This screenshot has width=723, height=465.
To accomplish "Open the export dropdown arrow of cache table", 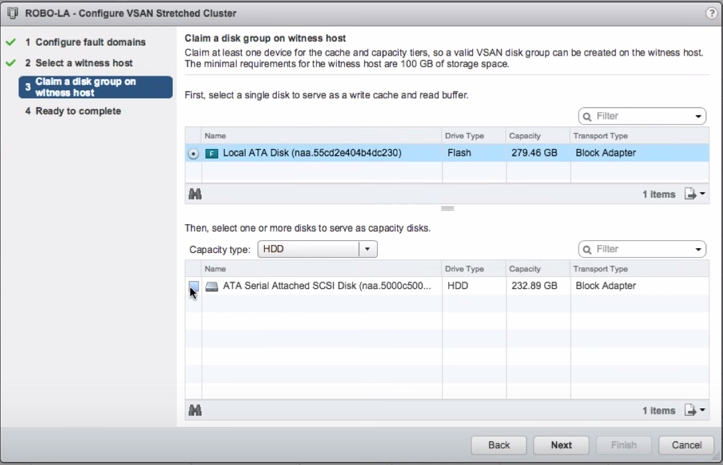I will (702, 194).
